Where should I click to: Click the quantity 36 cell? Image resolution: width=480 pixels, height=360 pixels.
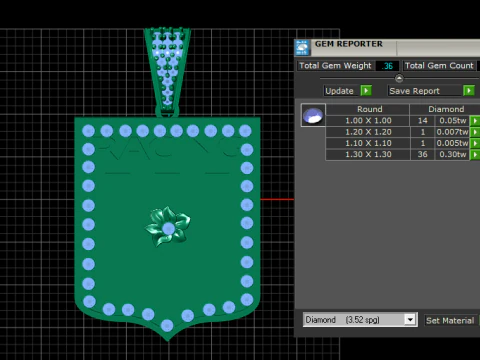point(422,155)
